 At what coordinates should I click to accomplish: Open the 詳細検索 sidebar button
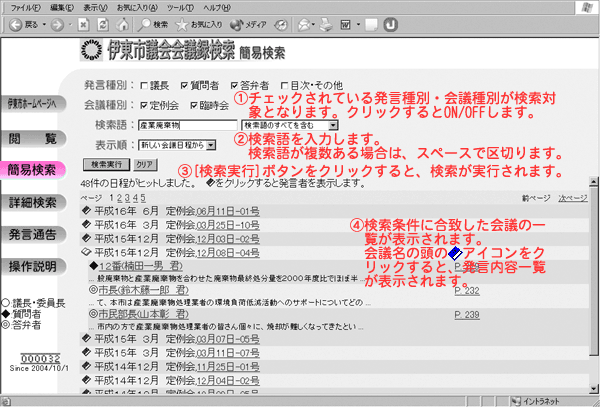[x=33, y=203]
